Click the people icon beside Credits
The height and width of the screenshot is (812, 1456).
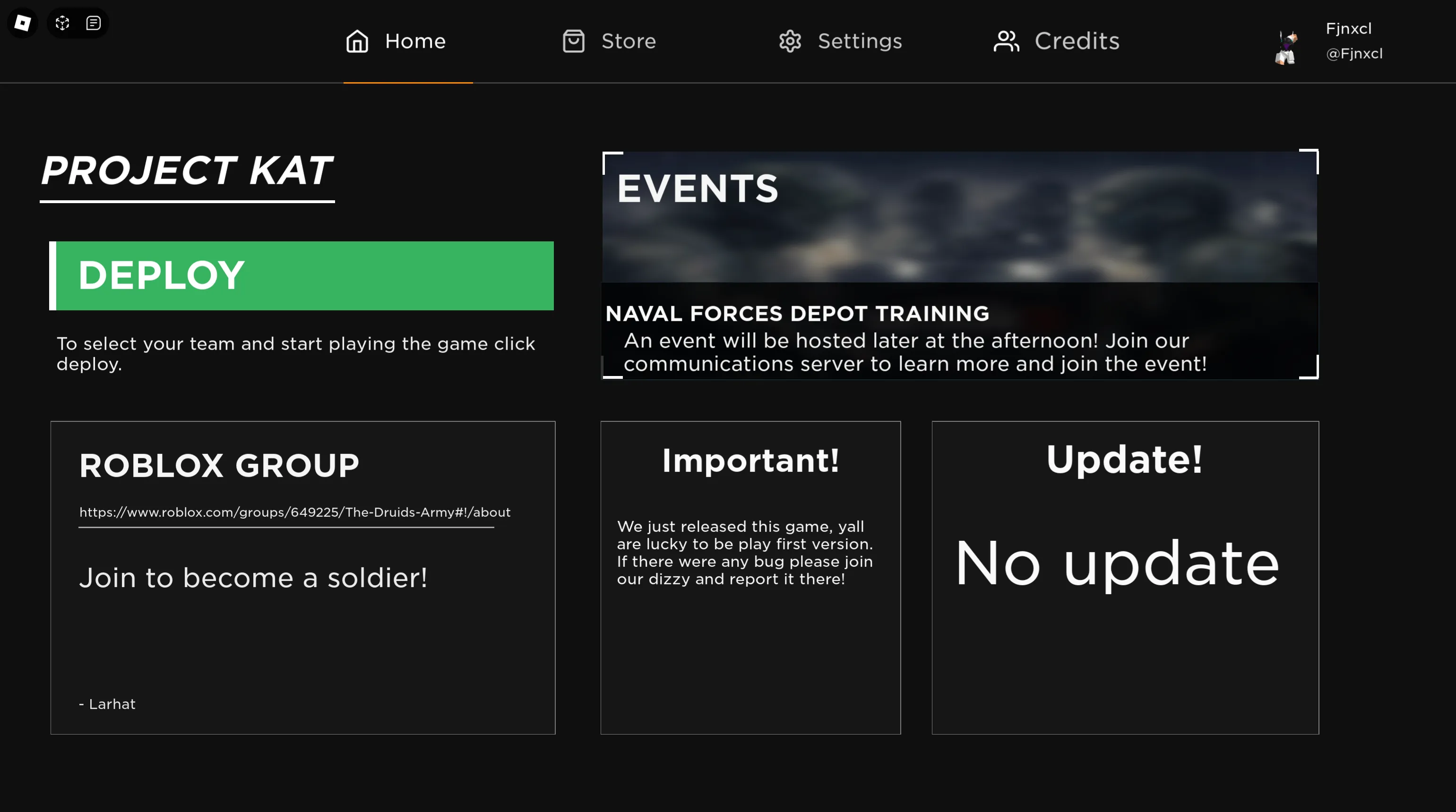click(1006, 41)
